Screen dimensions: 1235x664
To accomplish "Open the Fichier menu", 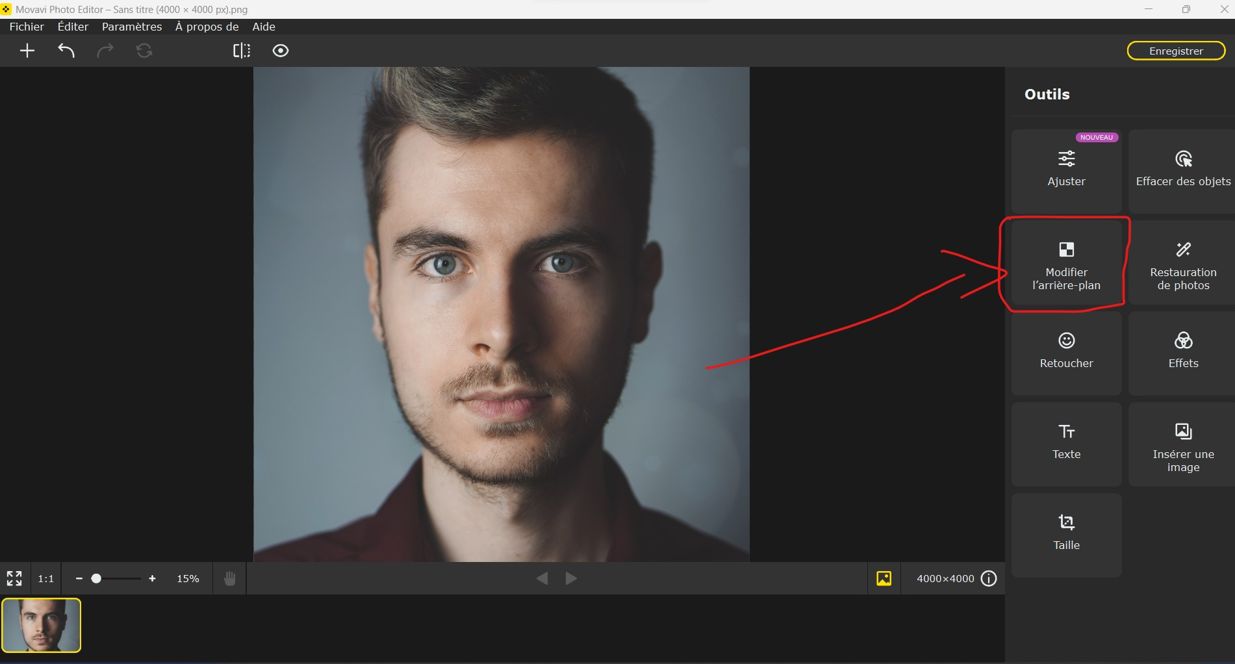I will (26, 26).
